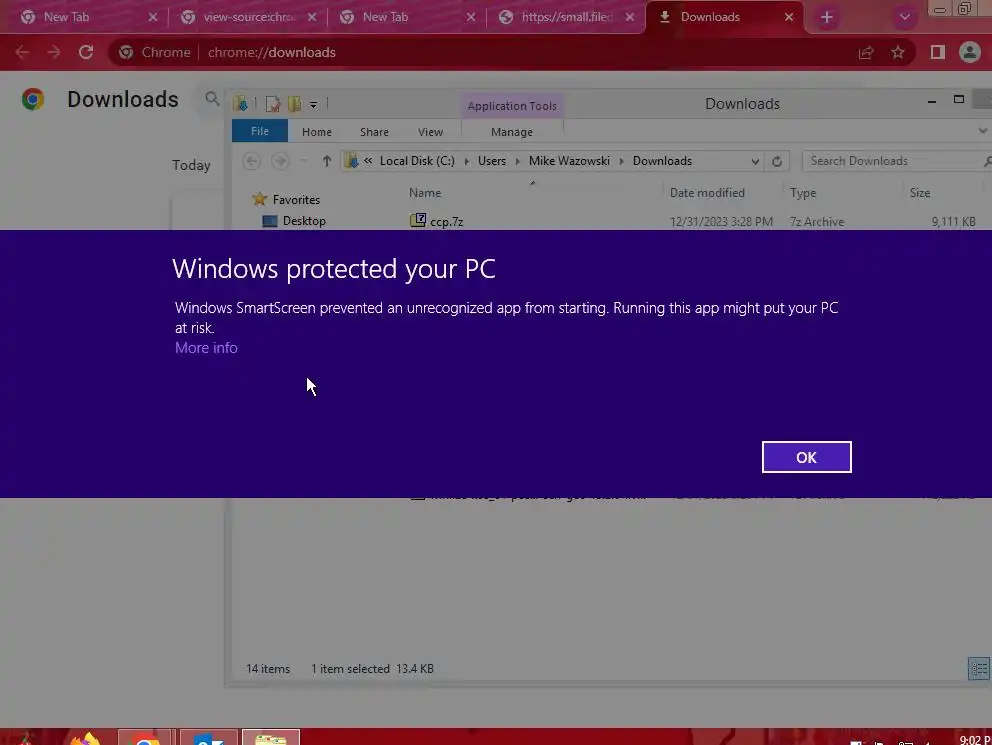Screen dimensions: 992x745
Task: Go up one folder level arrow
Action: click(326, 161)
